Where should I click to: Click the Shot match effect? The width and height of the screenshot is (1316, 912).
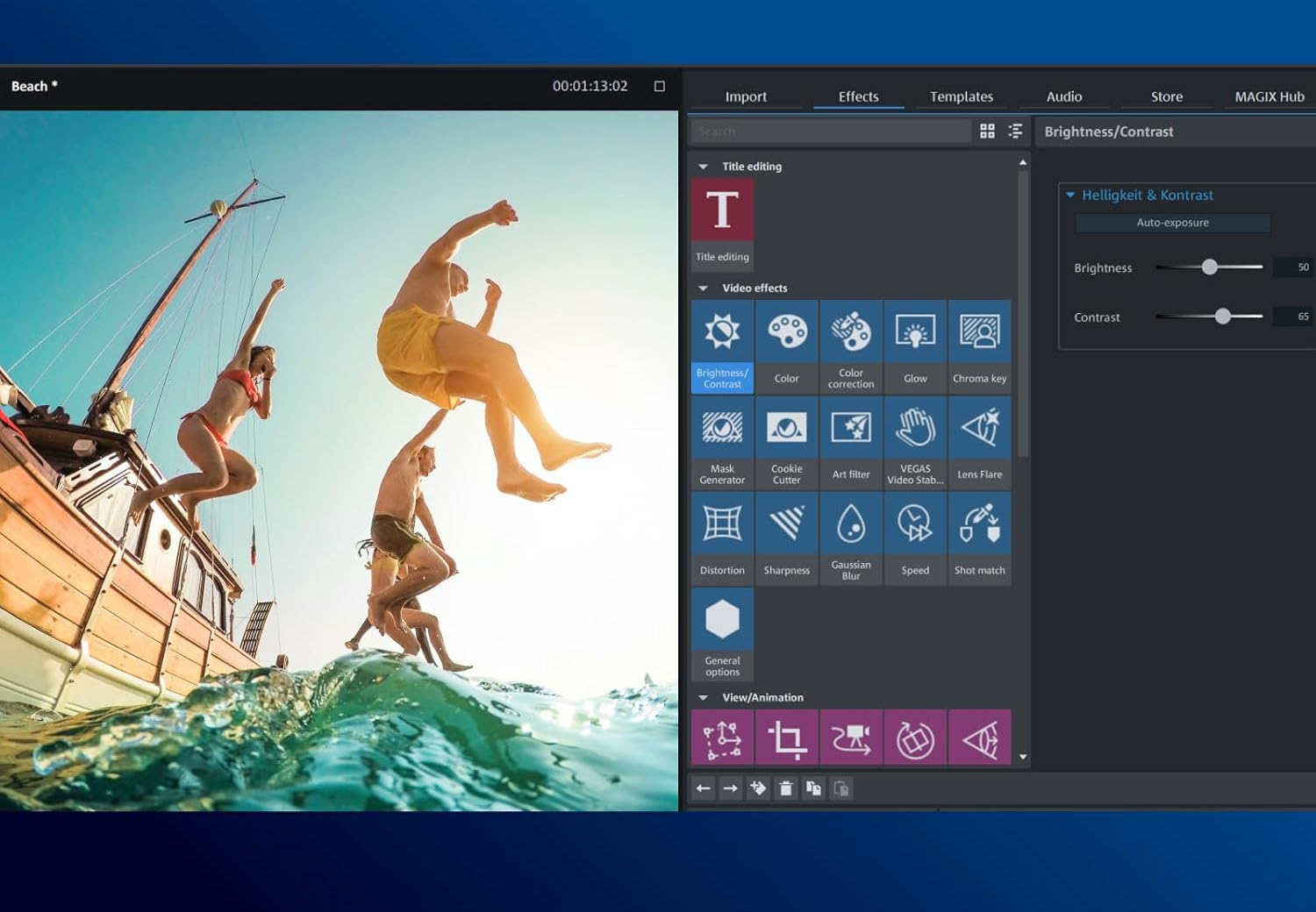[979, 538]
